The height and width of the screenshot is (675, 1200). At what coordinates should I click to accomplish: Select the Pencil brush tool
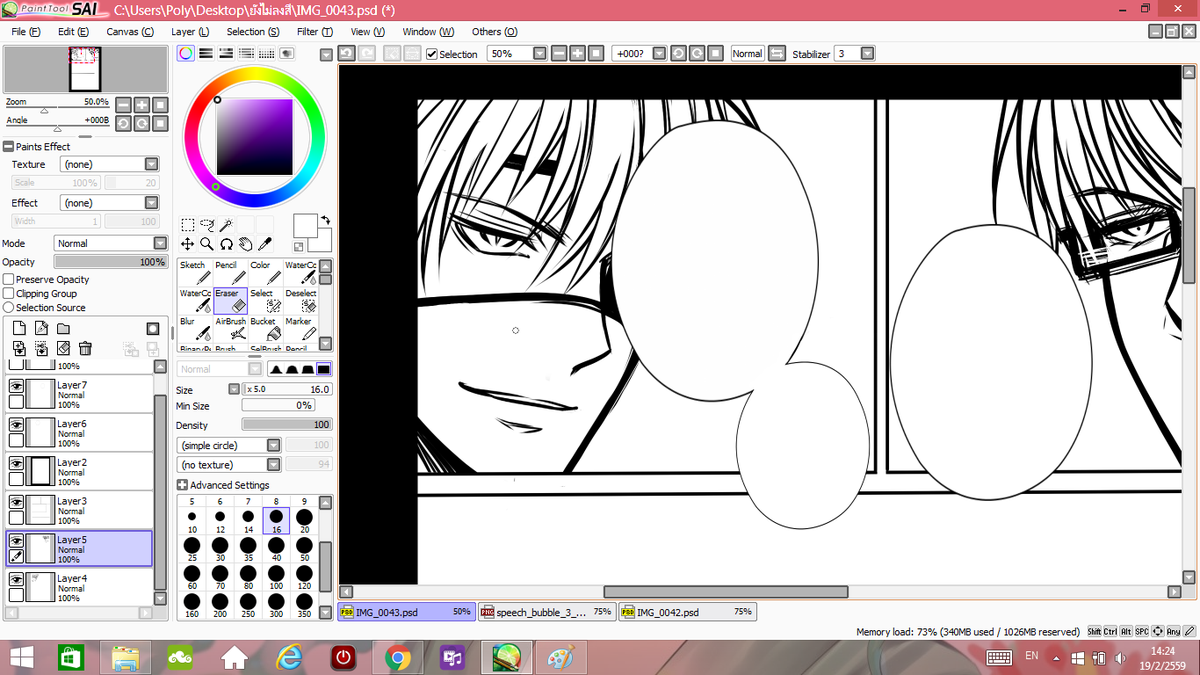point(230,273)
